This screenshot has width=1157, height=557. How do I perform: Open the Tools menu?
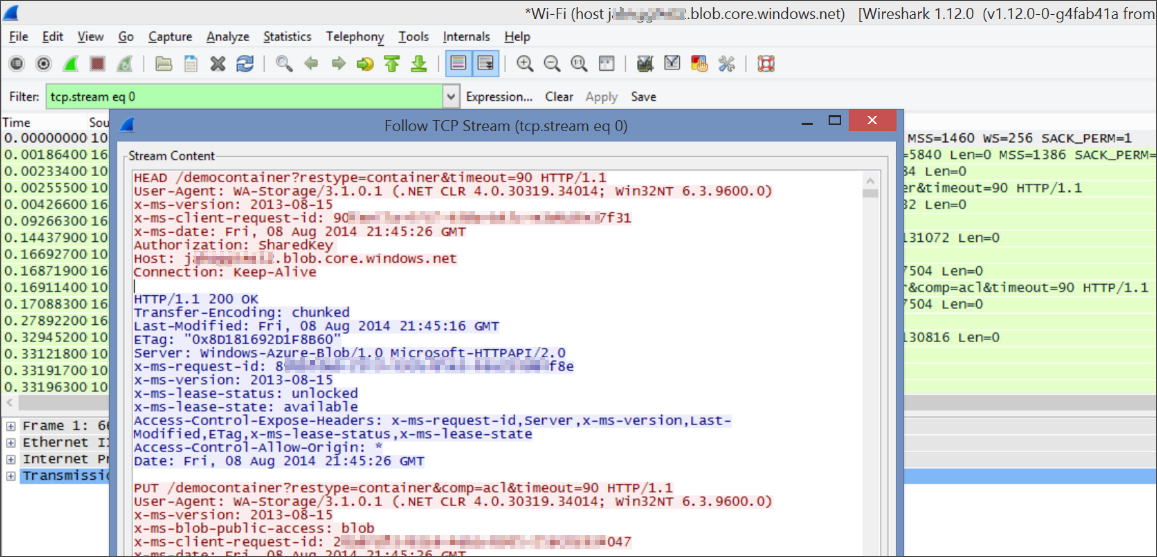pyautogui.click(x=414, y=37)
